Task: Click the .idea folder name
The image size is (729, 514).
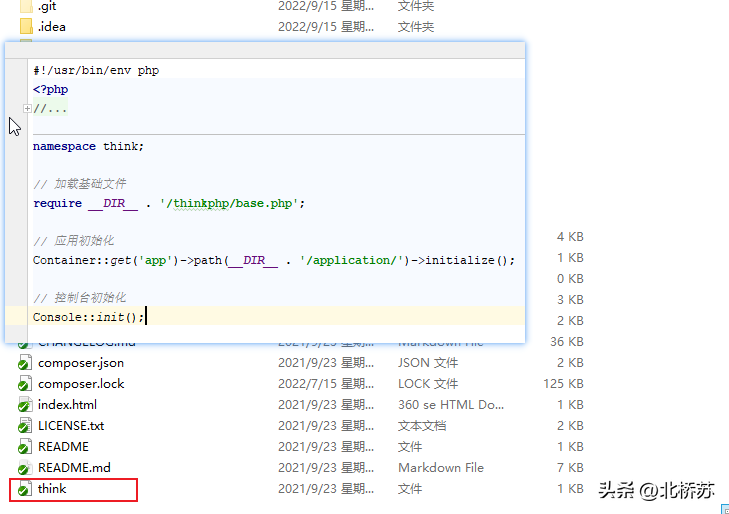Action: [52, 26]
